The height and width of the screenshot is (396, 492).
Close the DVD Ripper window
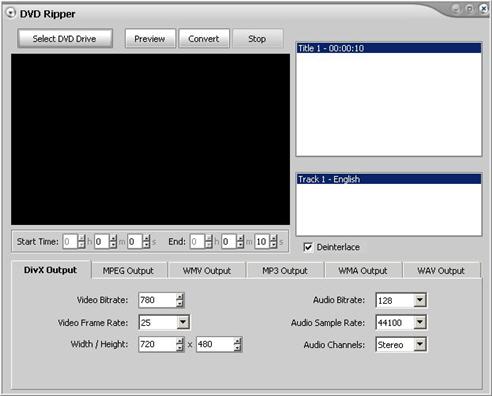(483, 9)
